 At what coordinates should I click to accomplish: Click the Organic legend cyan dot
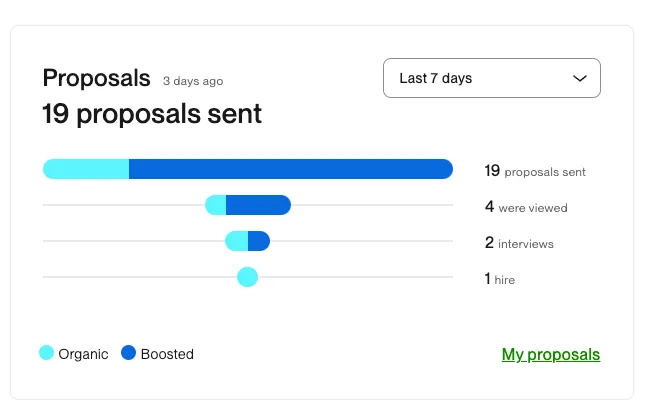(x=47, y=353)
